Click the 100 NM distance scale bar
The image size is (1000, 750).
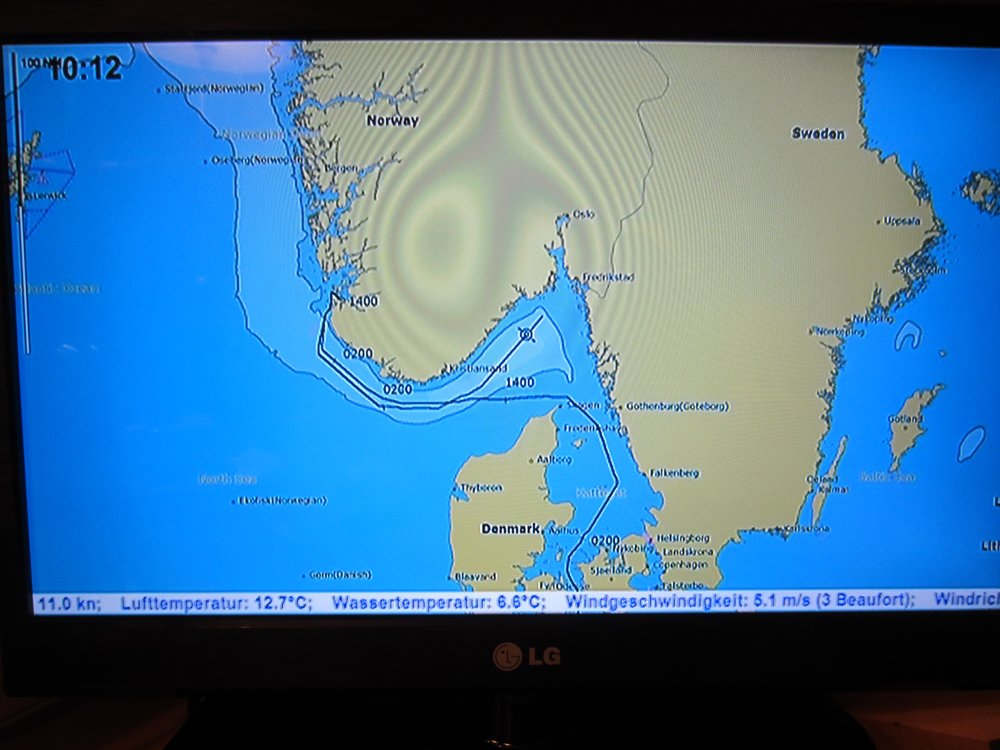coord(27,200)
